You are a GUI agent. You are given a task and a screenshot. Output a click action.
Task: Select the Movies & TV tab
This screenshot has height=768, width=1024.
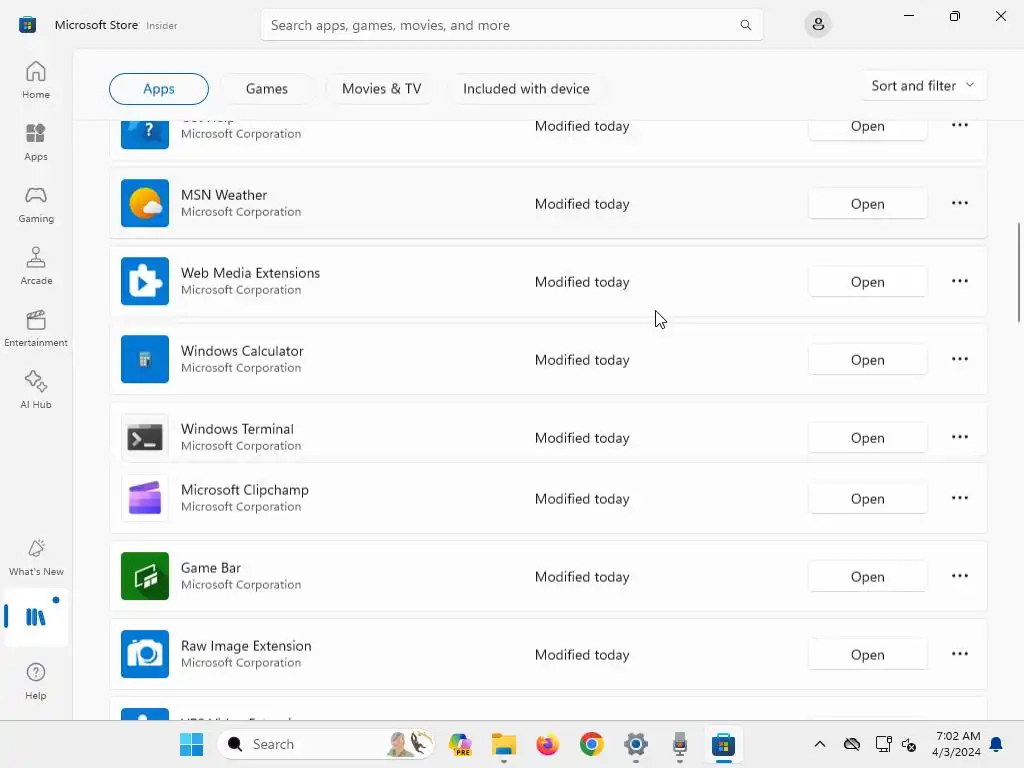(381, 89)
